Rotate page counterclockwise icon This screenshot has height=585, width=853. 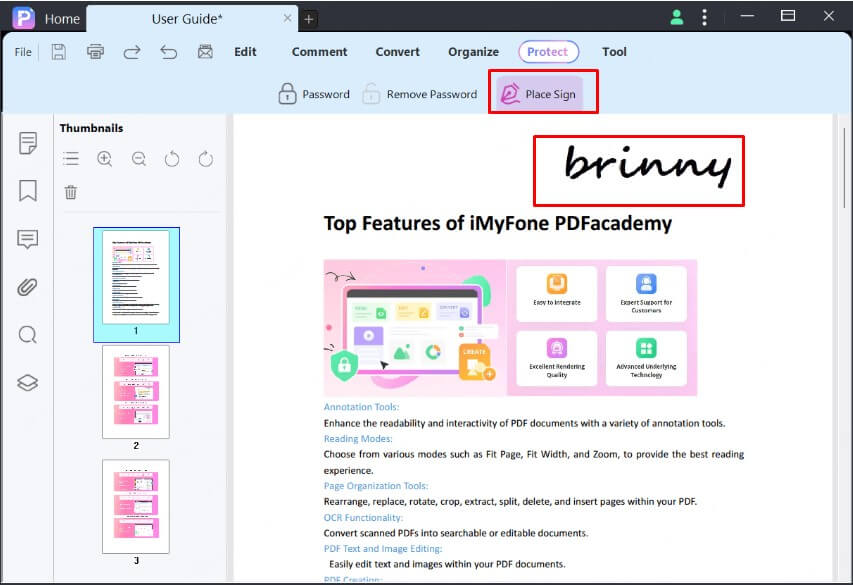tap(172, 159)
